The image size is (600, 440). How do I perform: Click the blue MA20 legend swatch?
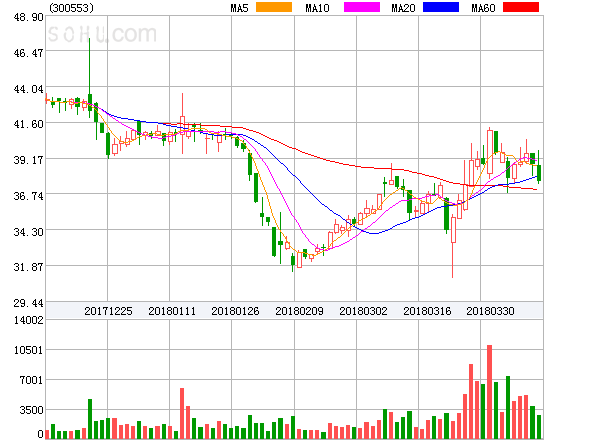coord(441,7)
